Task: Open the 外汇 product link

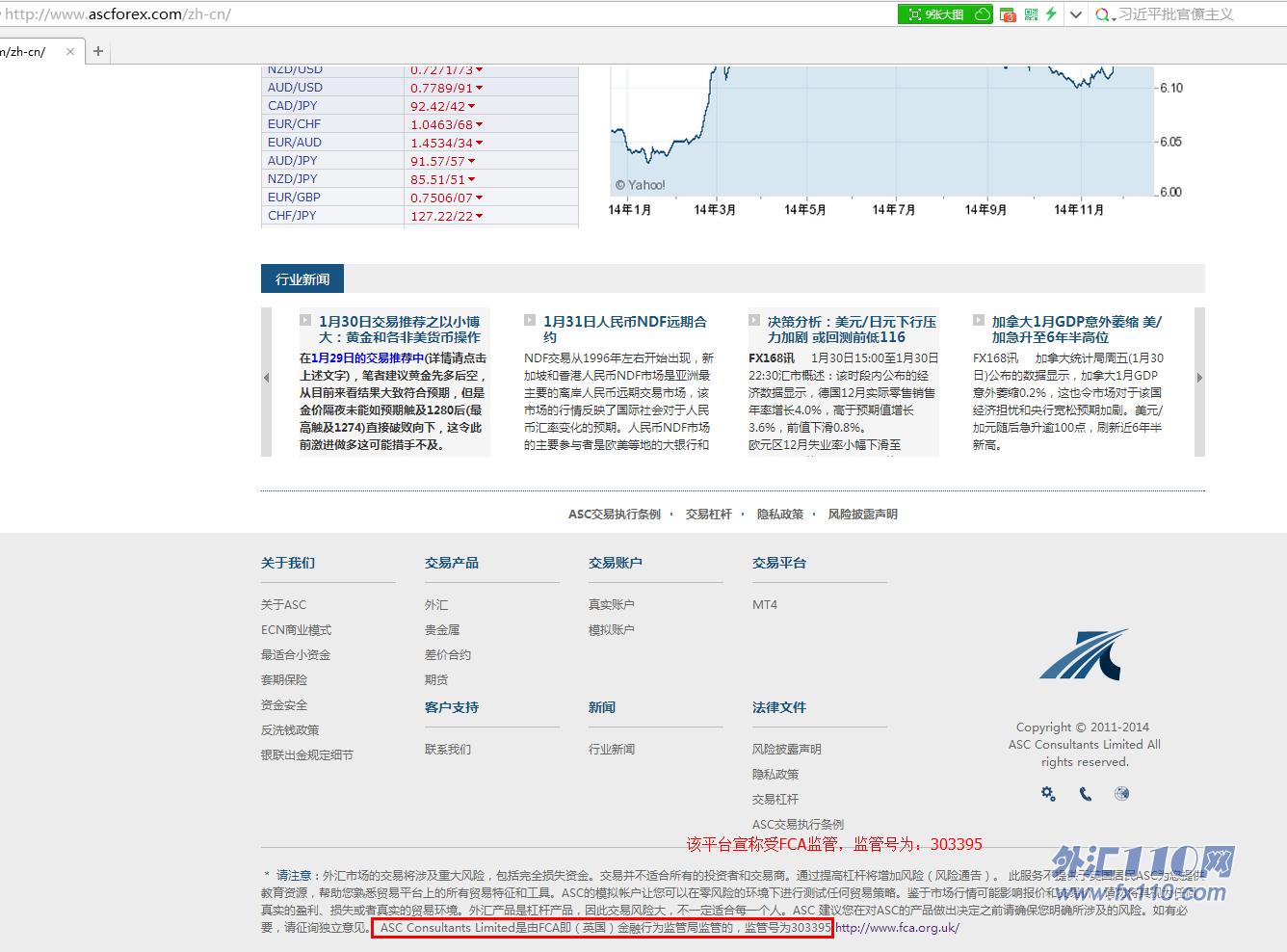Action: (436, 605)
